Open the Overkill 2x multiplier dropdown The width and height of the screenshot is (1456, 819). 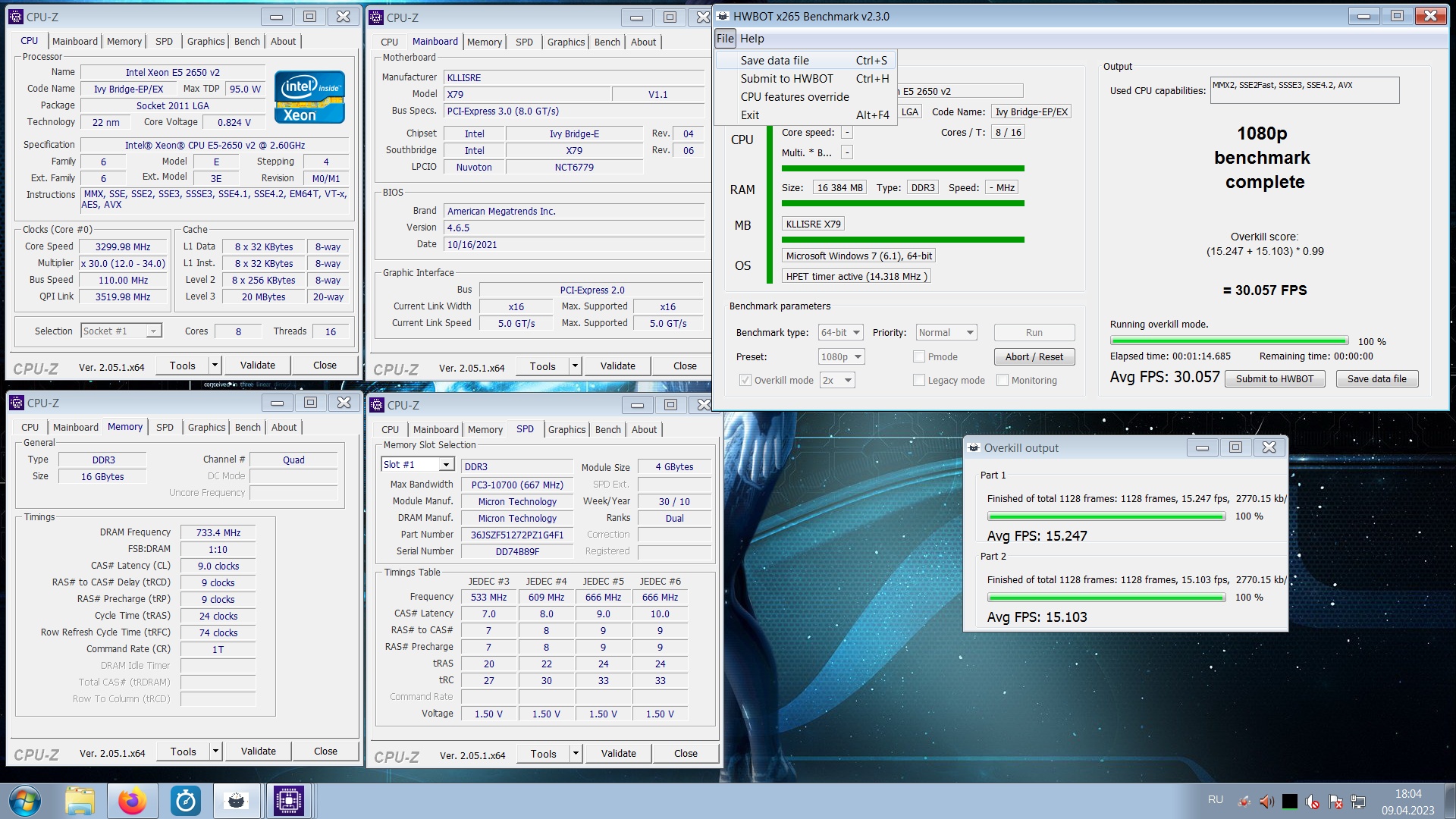click(x=837, y=380)
